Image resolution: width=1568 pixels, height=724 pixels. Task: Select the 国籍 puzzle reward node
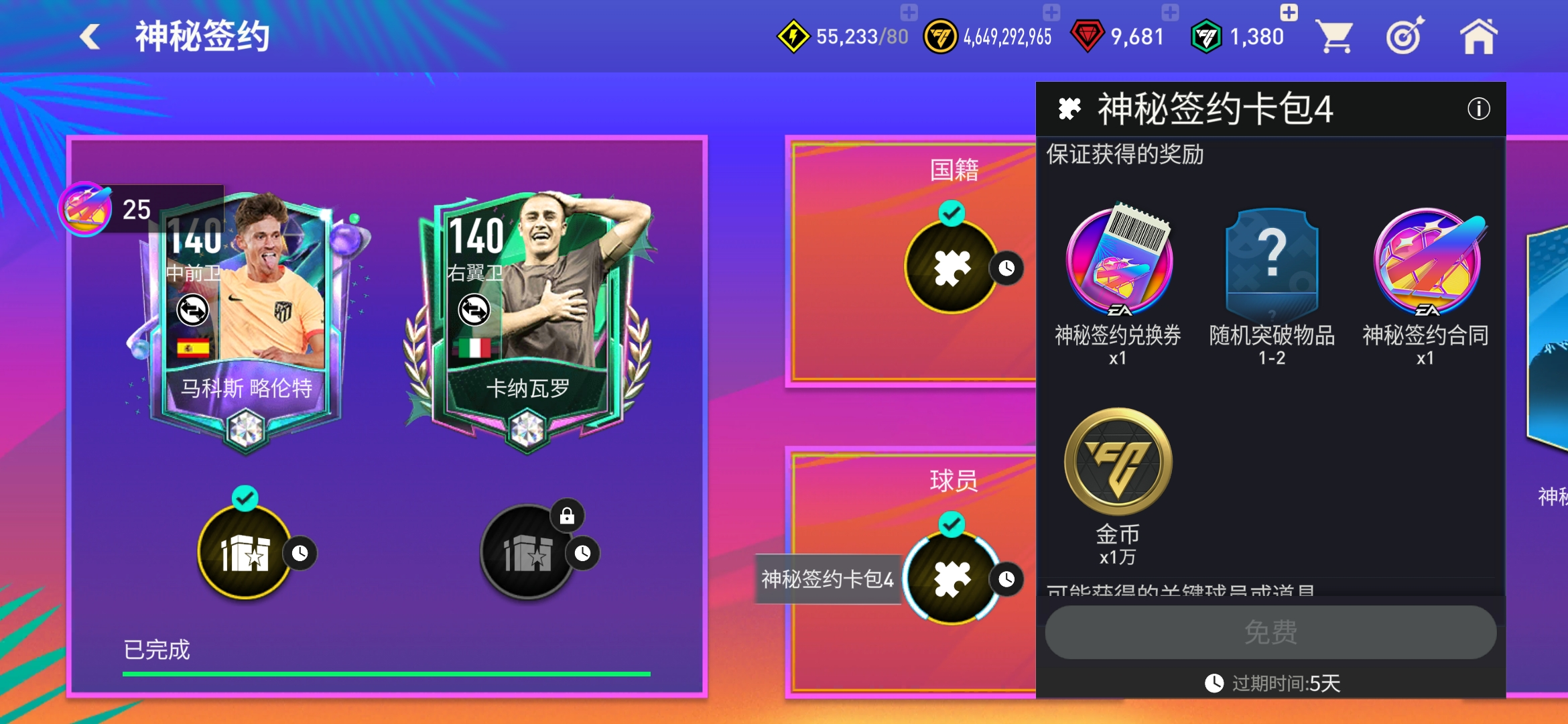[952, 267]
